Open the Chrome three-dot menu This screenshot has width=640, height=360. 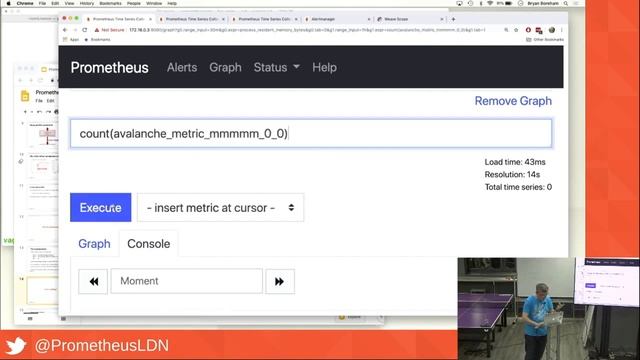(562, 30)
